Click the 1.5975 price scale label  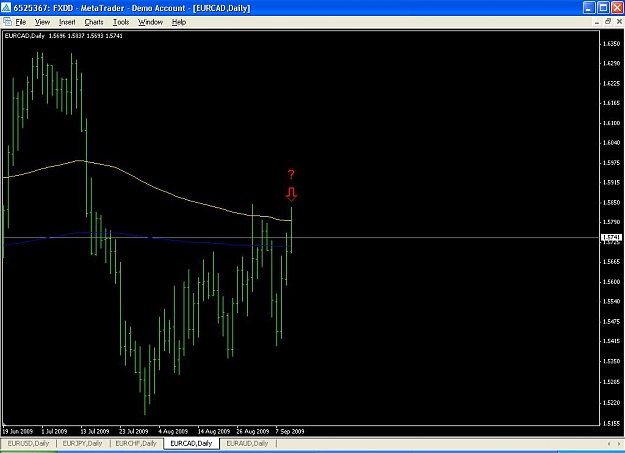[x=612, y=163]
